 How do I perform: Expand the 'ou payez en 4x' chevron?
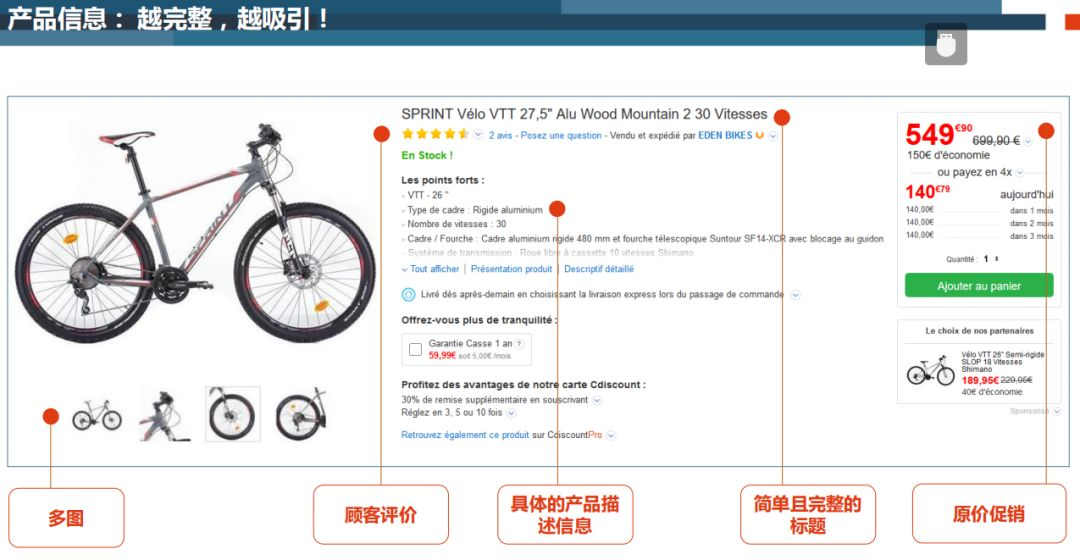click(x=1020, y=172)
